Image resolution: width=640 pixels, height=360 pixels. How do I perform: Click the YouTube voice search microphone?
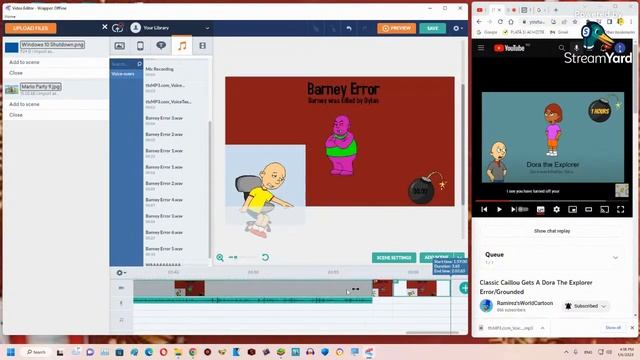(576, 48)
